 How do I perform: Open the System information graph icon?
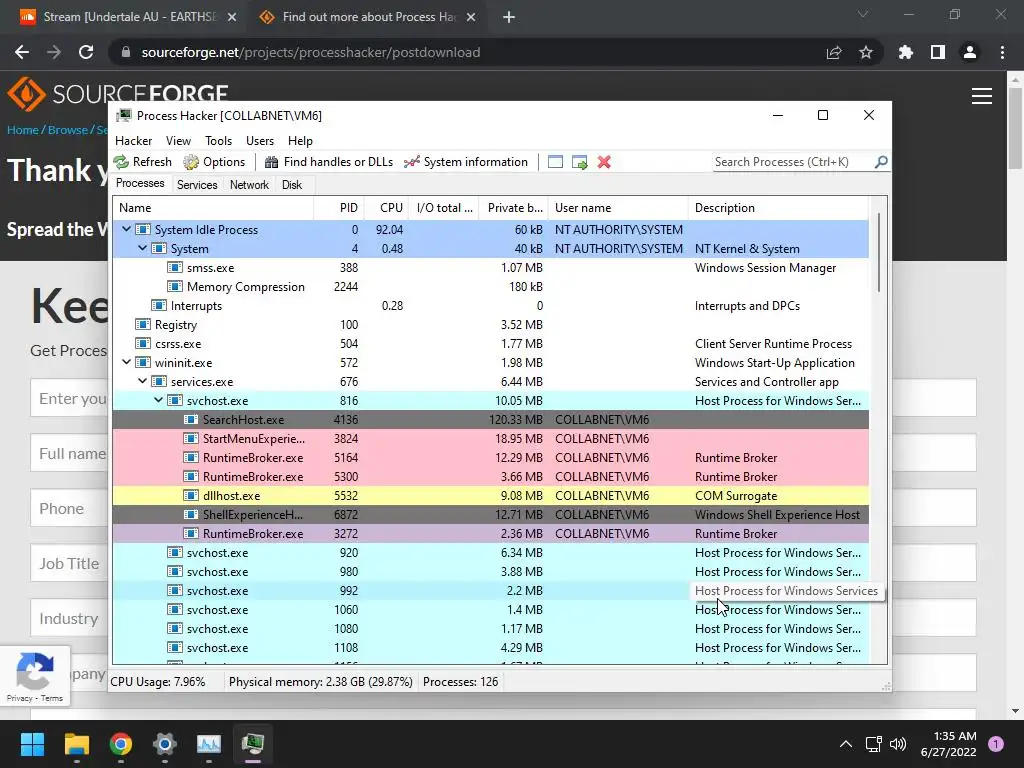coord(411,162)
